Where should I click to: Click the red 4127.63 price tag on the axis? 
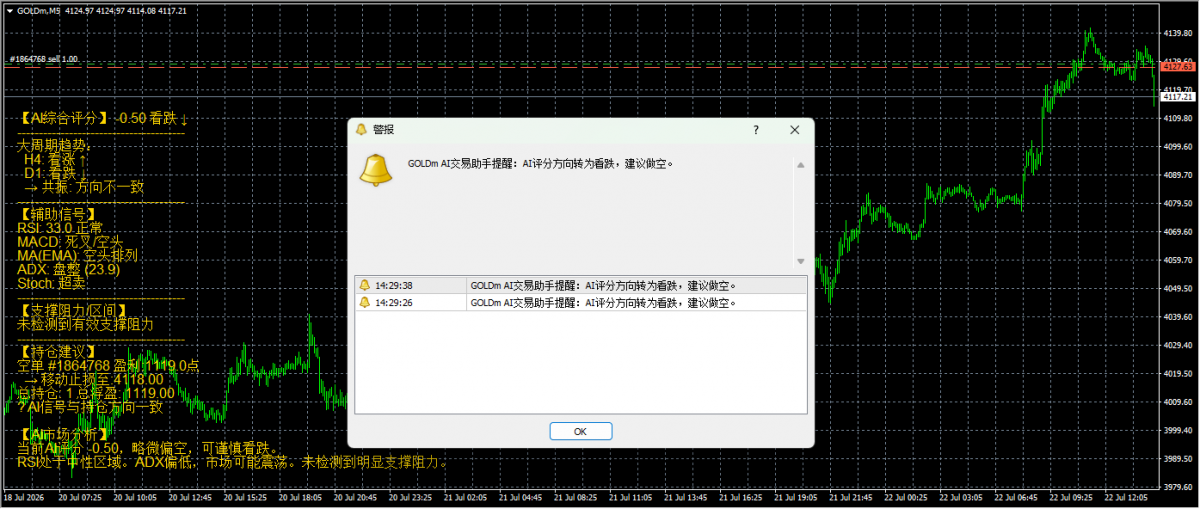click(x=1179, y=67)
